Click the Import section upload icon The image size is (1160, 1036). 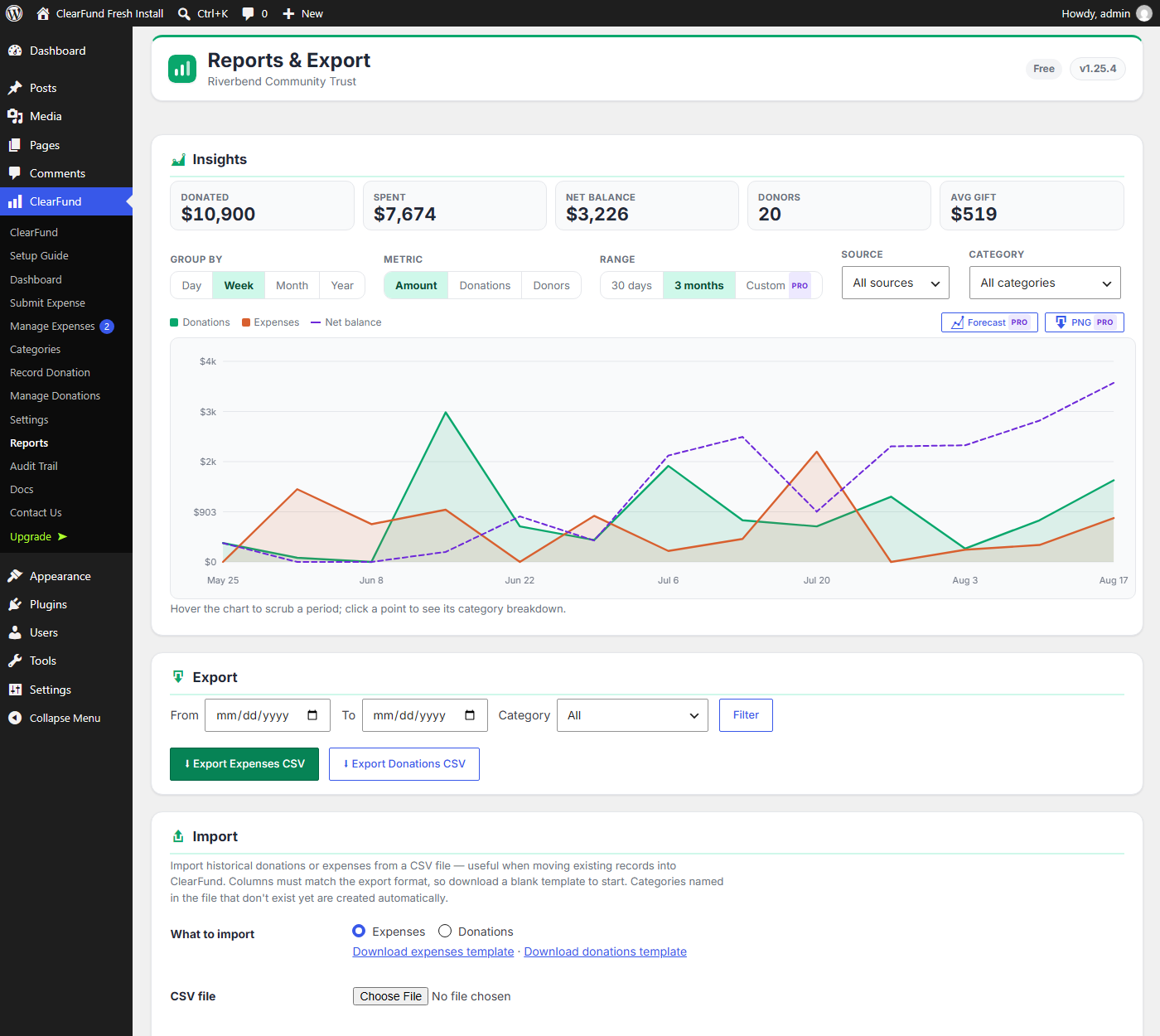pyautogui.click(x=178, y=836)
